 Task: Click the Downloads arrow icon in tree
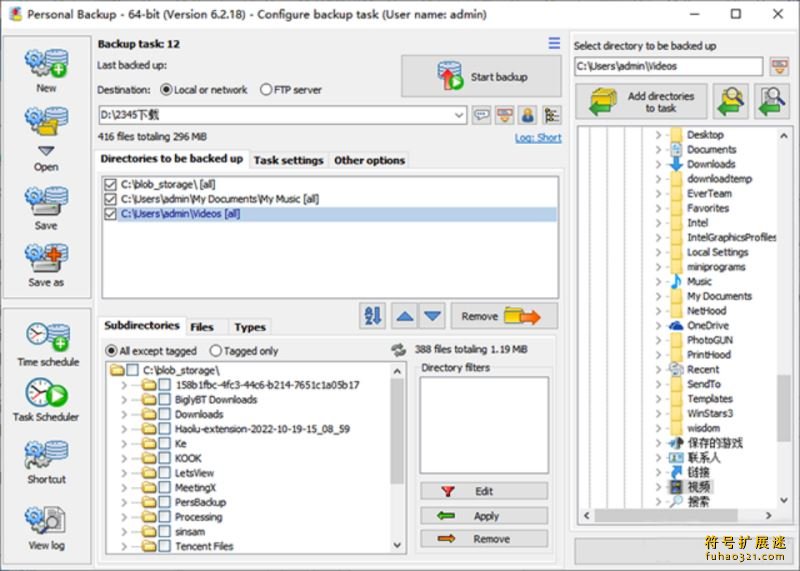pos(676,164)
